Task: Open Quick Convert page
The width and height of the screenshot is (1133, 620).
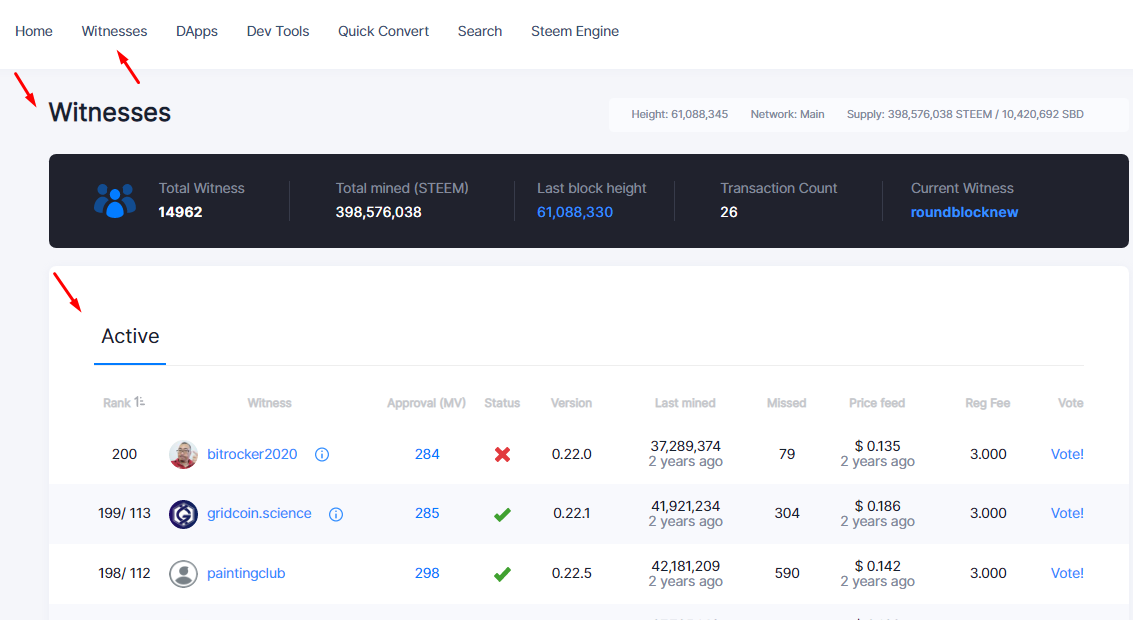Action: [x=384, y=31]
